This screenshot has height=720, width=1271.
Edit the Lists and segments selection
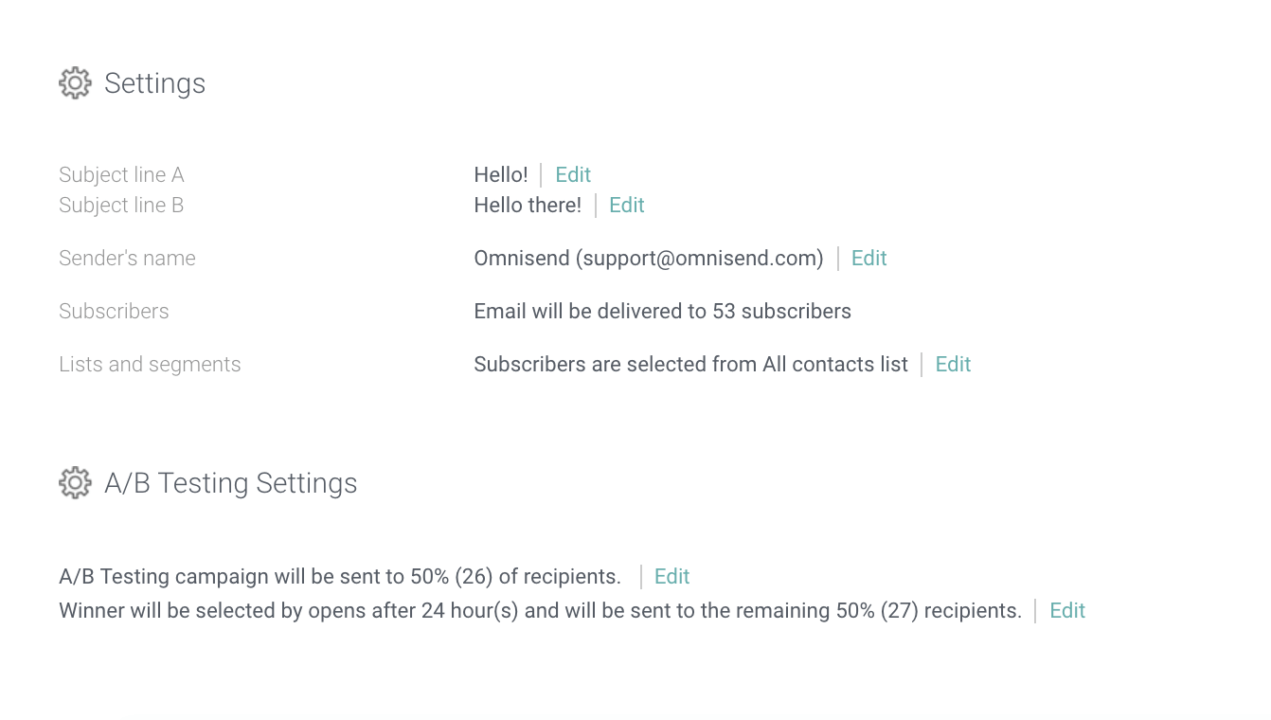click(x=952, y=364)
